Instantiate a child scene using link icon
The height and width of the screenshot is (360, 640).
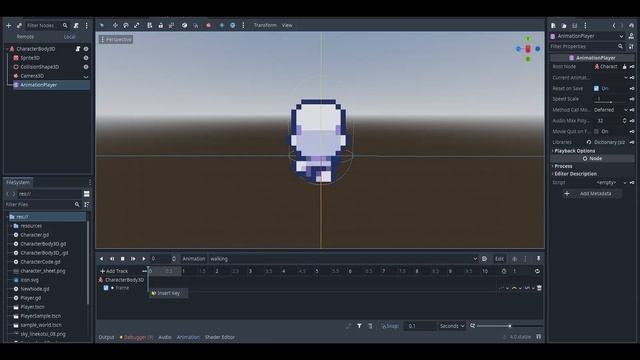point(19,25)
